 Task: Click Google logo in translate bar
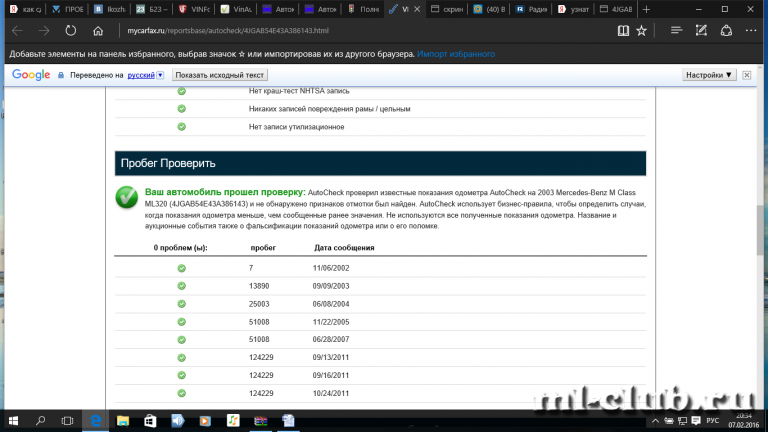pyautogui.click(x=31, y=75)
